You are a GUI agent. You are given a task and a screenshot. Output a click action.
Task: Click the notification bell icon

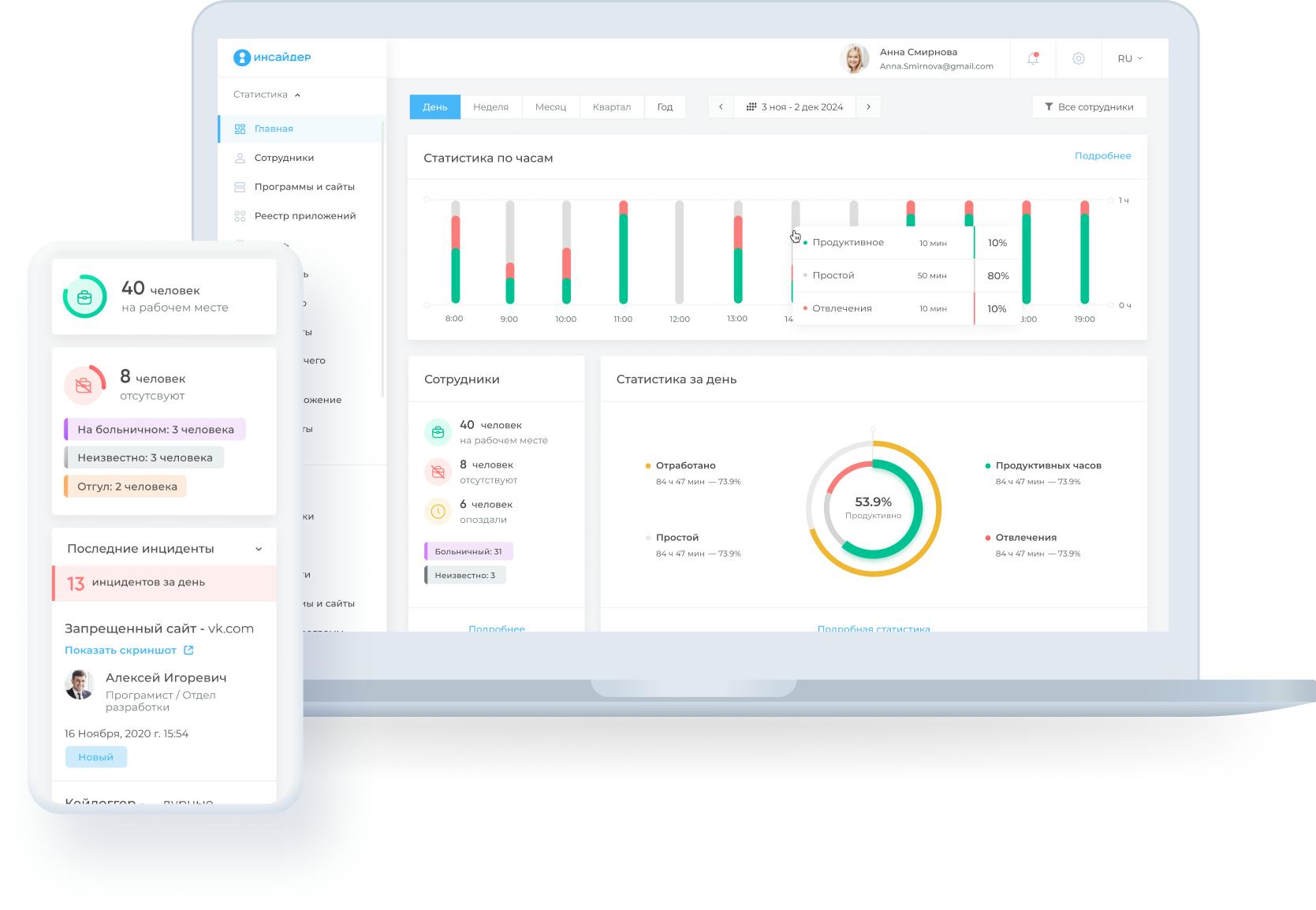point(1032,58)
